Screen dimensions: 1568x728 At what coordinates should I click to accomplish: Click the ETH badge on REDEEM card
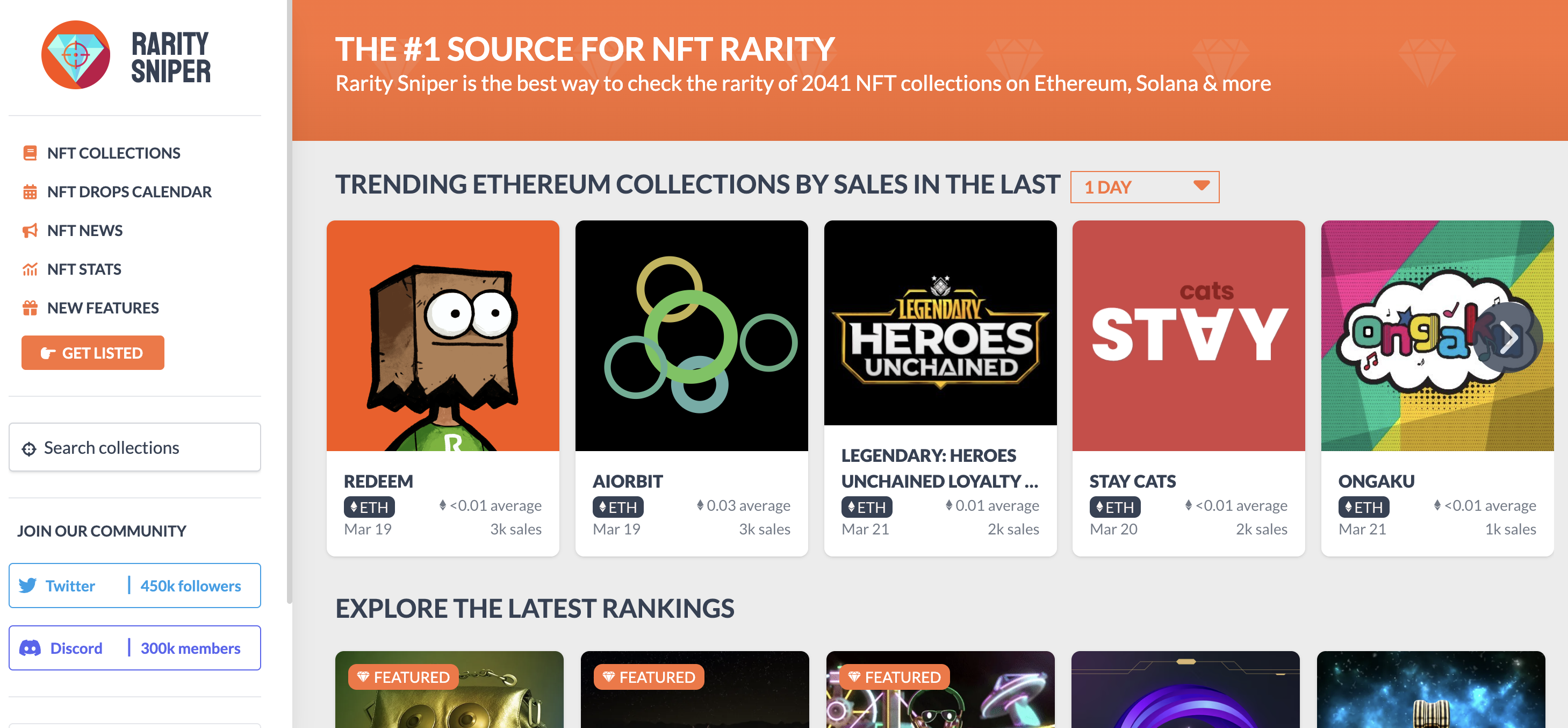point(370,507)
